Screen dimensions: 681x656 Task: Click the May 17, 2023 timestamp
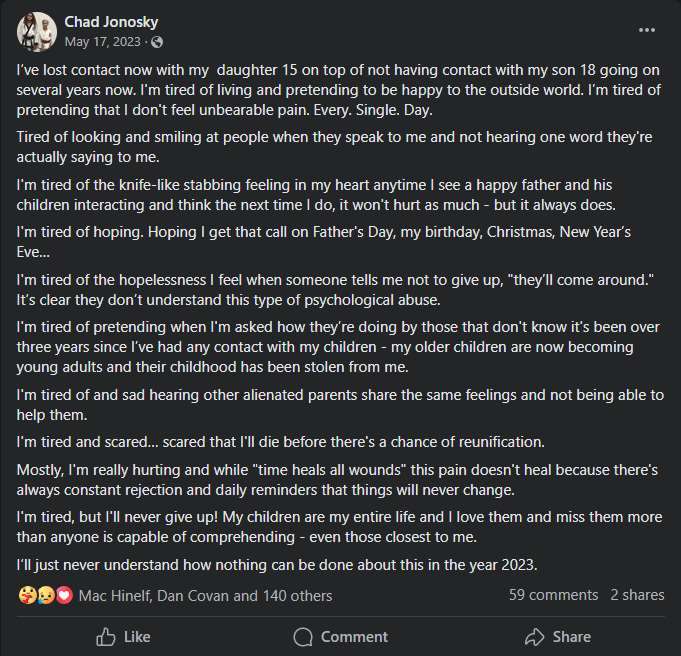[103, 42]
